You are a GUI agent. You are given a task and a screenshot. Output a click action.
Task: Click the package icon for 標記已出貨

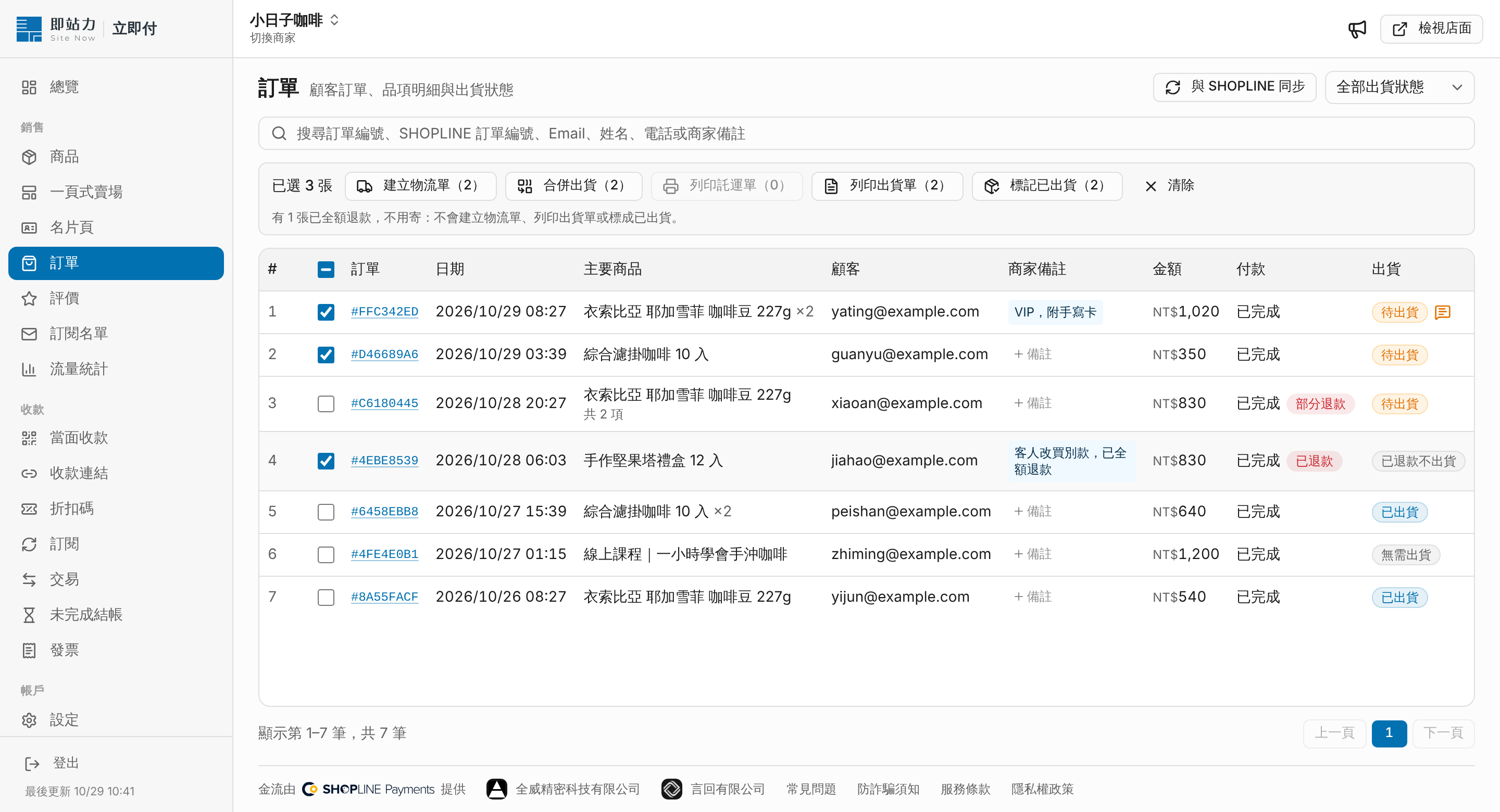[991, 186]
